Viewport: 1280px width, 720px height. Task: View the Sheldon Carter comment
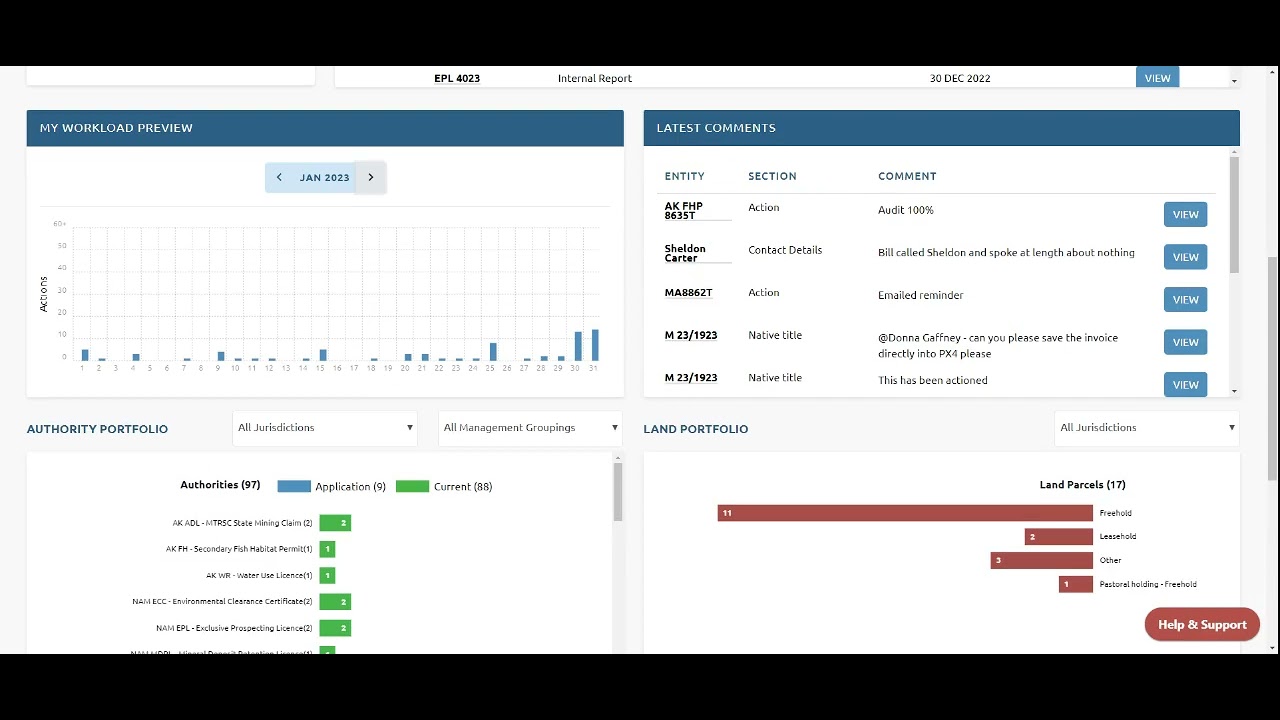1185,257
